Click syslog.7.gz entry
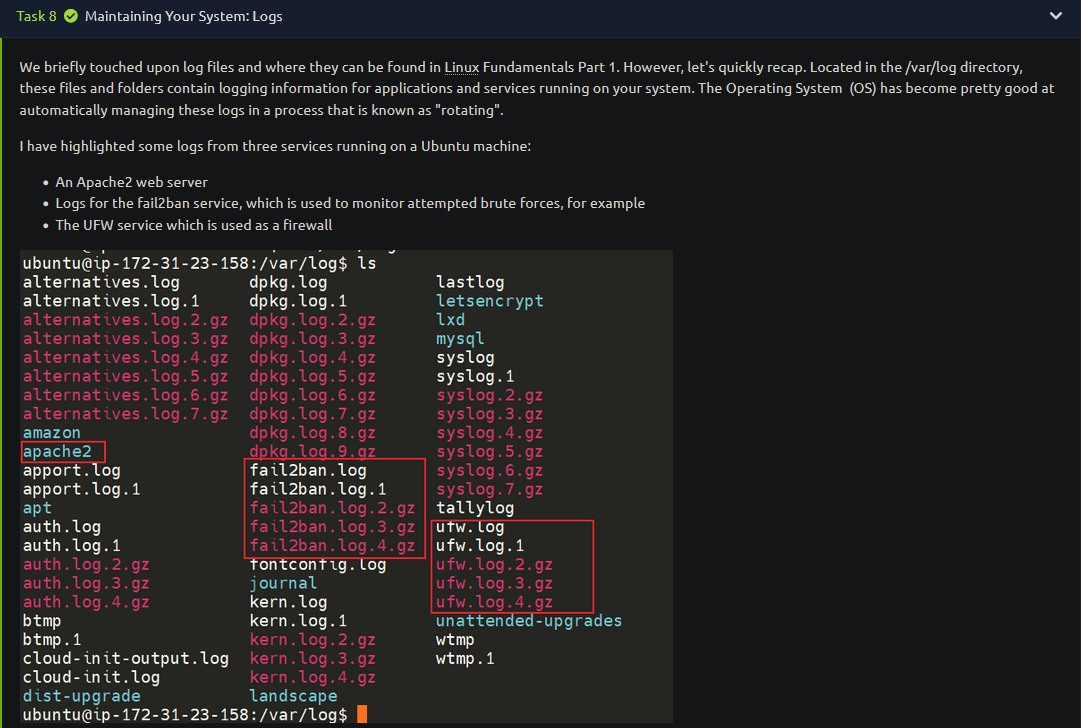Image resolution: width=1081 pixels, height=728 pixels. tap(489, 489)
